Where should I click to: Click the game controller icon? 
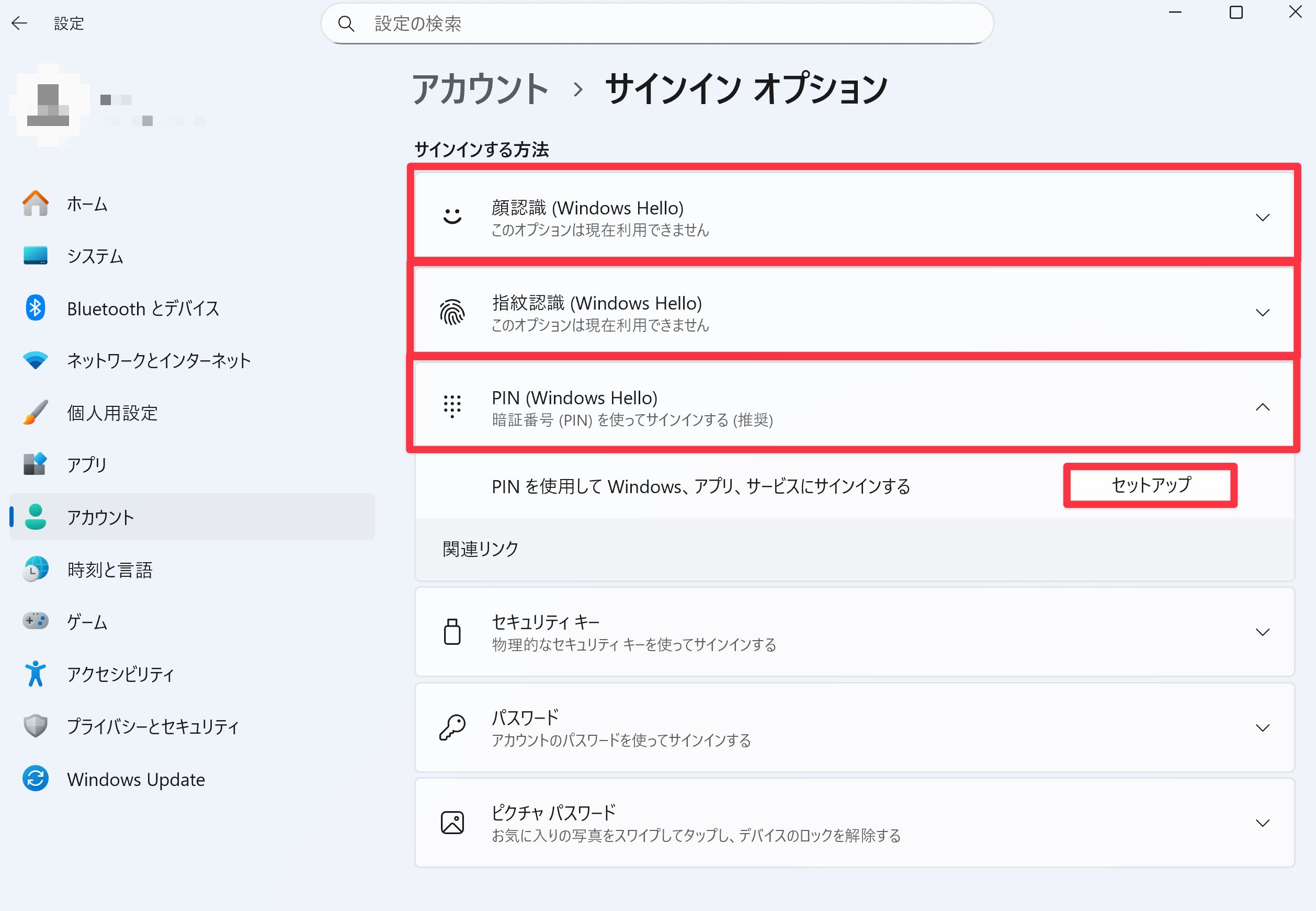click(36, 621)
